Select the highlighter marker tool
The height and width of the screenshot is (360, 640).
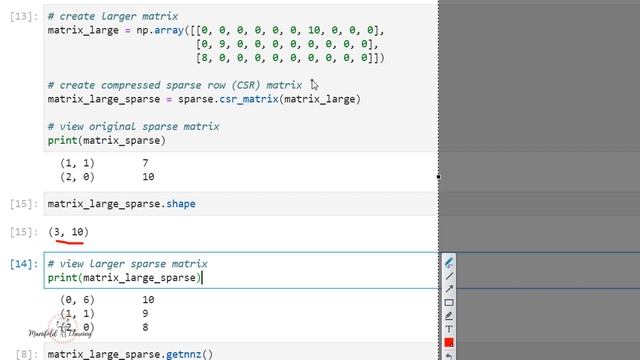[x=449, y=316]
